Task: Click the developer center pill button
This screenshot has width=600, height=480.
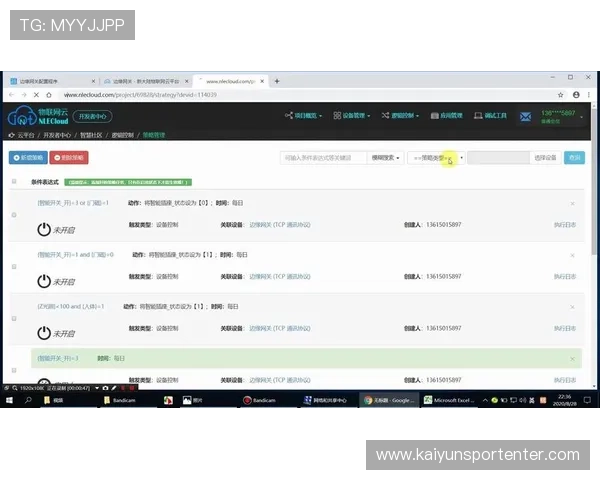Action: [92, 116]
